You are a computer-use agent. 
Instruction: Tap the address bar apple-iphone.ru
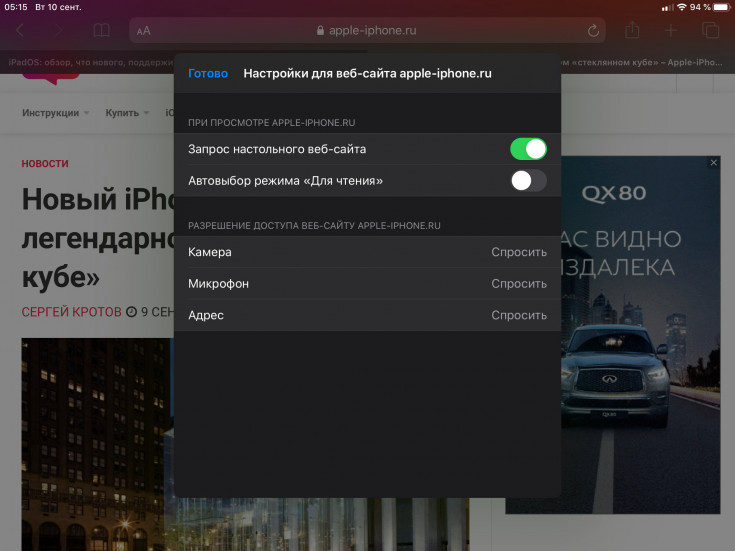pos(367,31)
